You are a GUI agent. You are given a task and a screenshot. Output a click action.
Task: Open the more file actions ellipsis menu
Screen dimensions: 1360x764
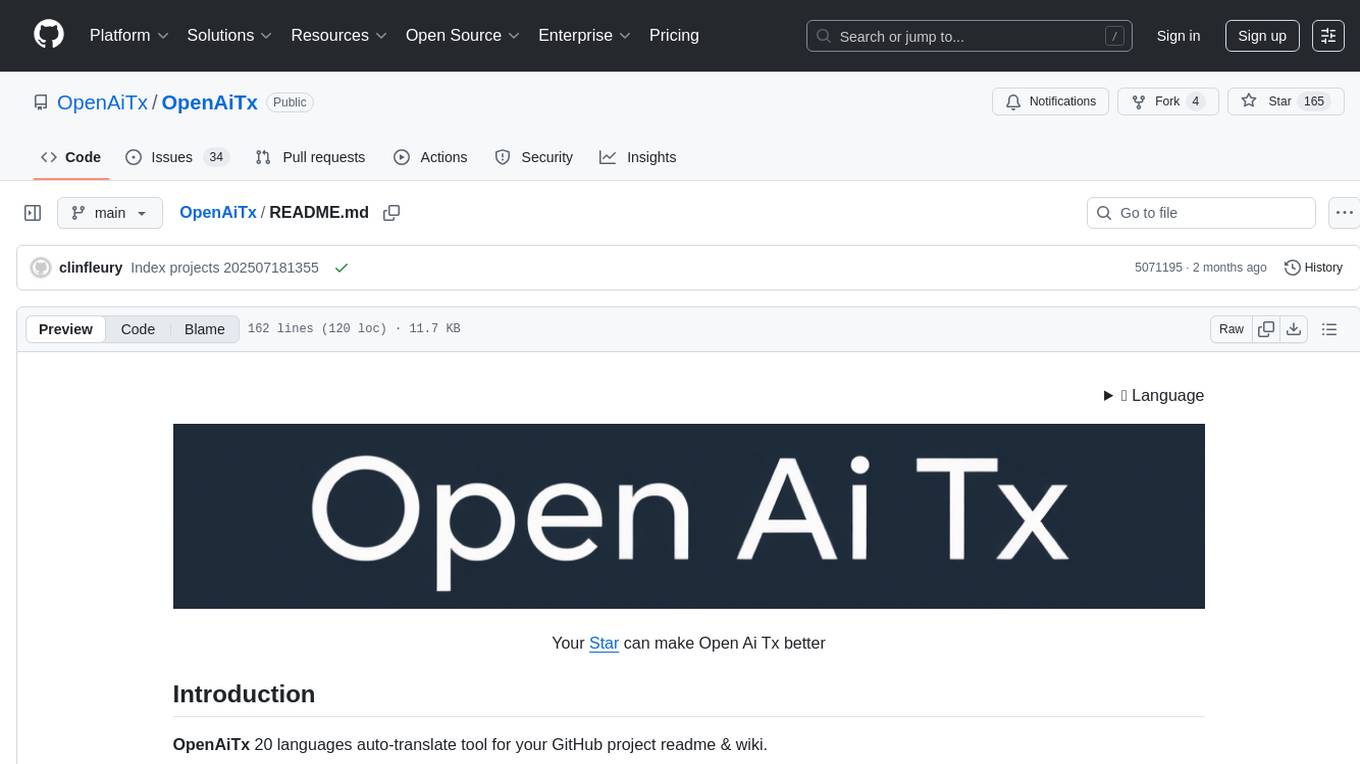point(1345,213)
